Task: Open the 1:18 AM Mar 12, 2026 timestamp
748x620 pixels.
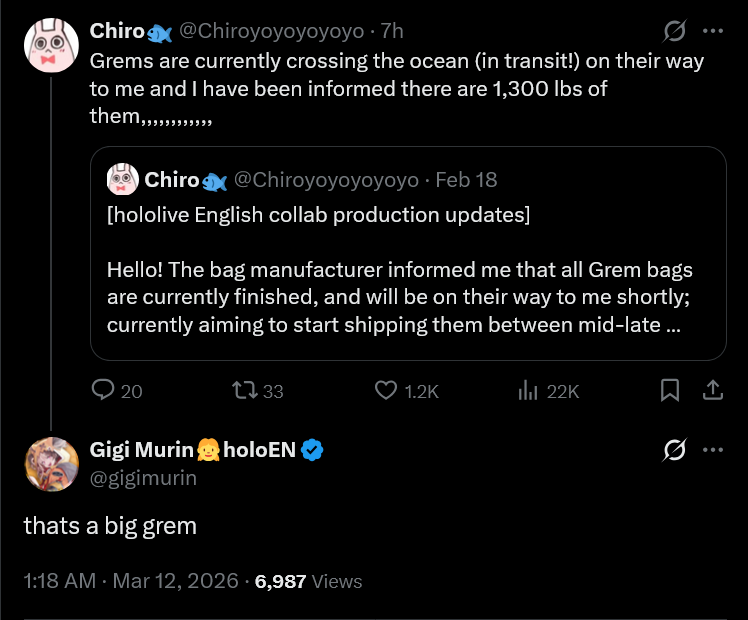Action: coord(131,581)
